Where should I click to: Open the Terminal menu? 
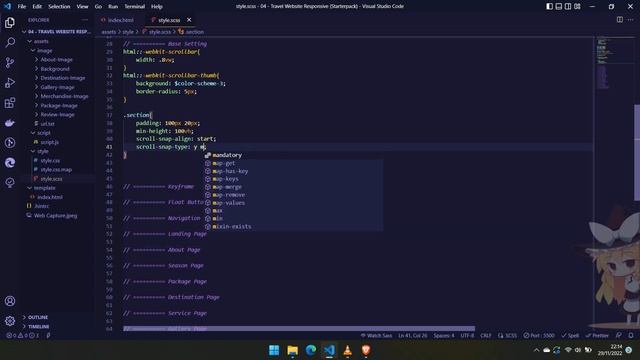point(135,7)
